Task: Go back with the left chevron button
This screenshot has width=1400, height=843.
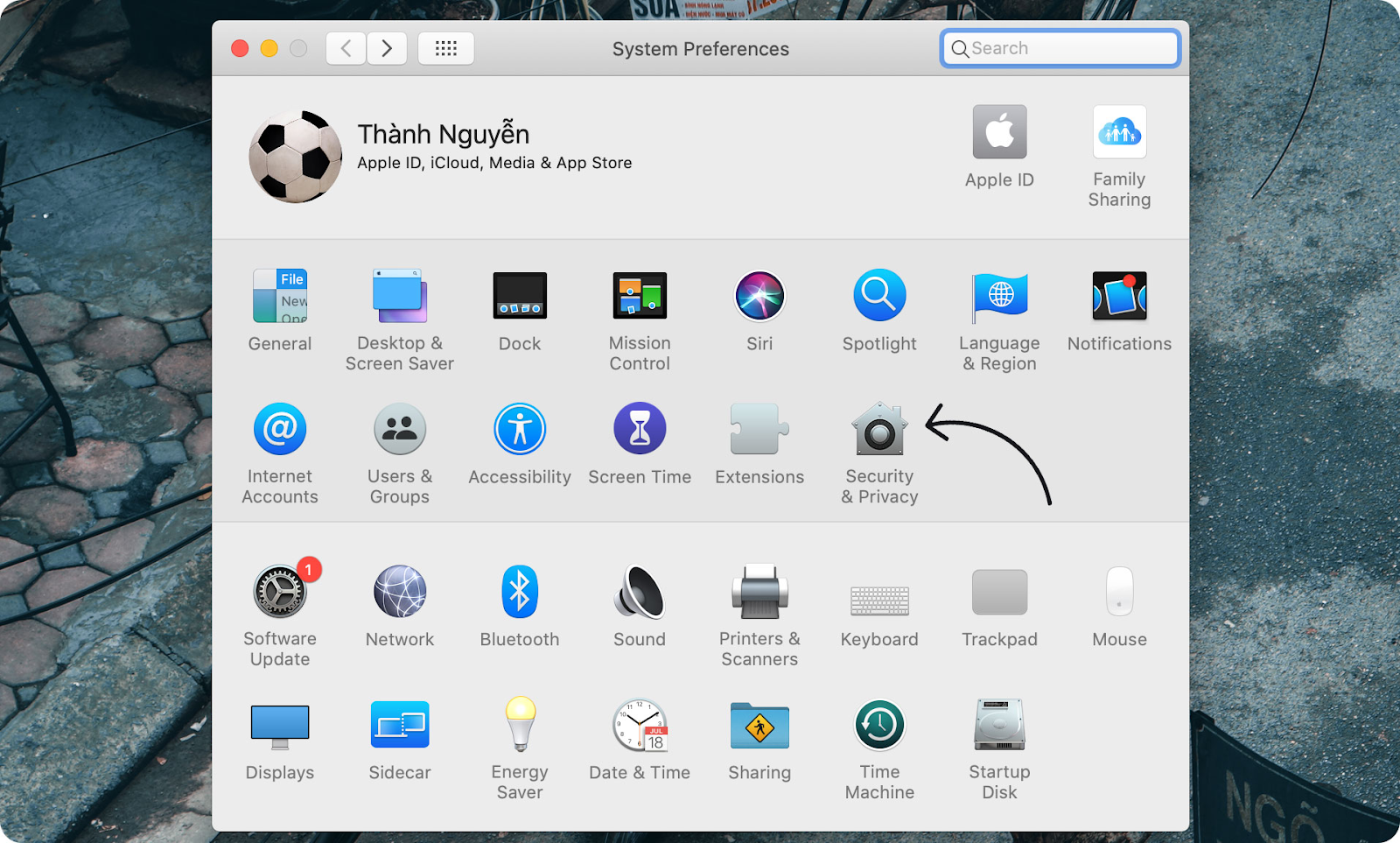Action: click(346, 48)
